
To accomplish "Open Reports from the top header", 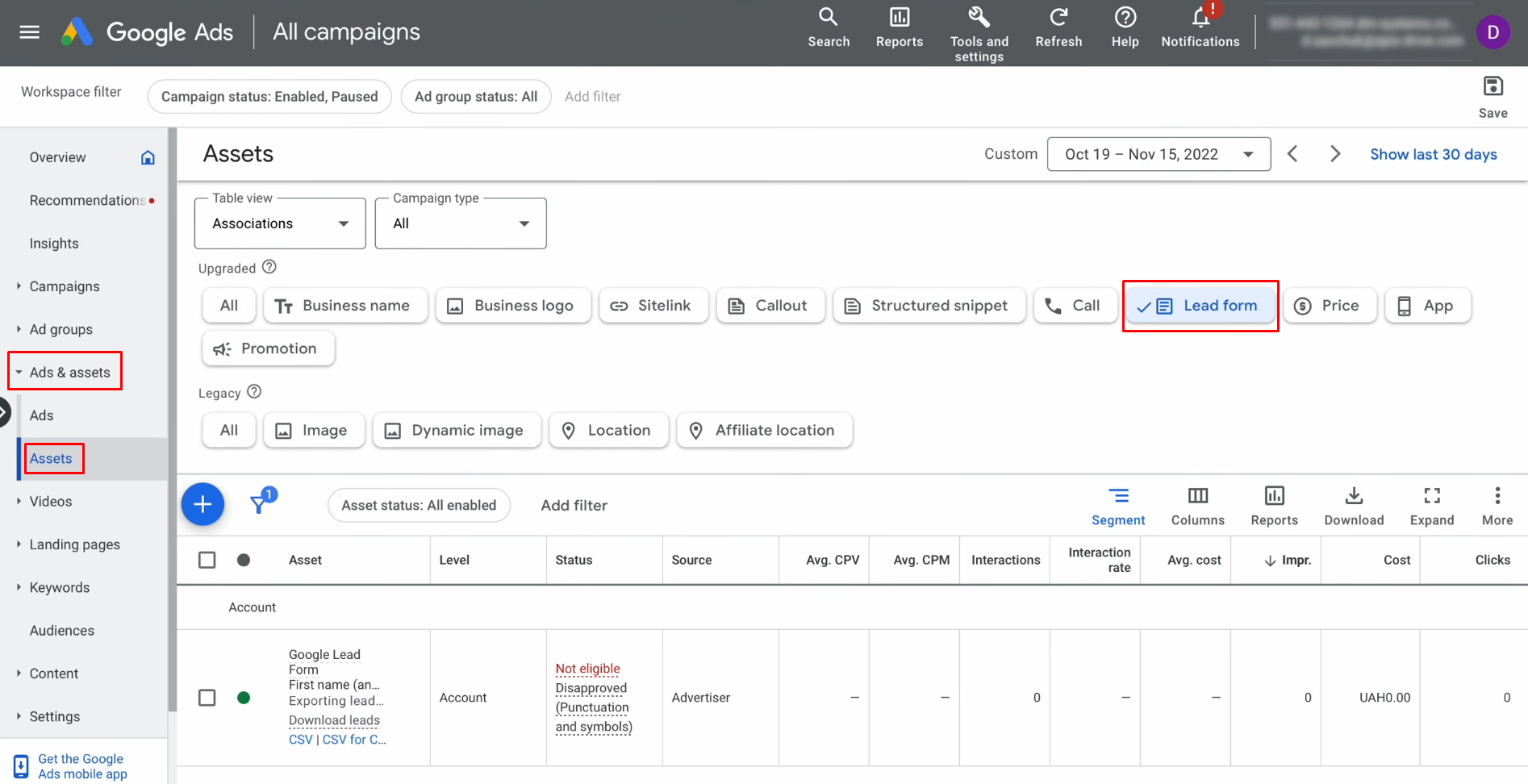I will point(899,28).
